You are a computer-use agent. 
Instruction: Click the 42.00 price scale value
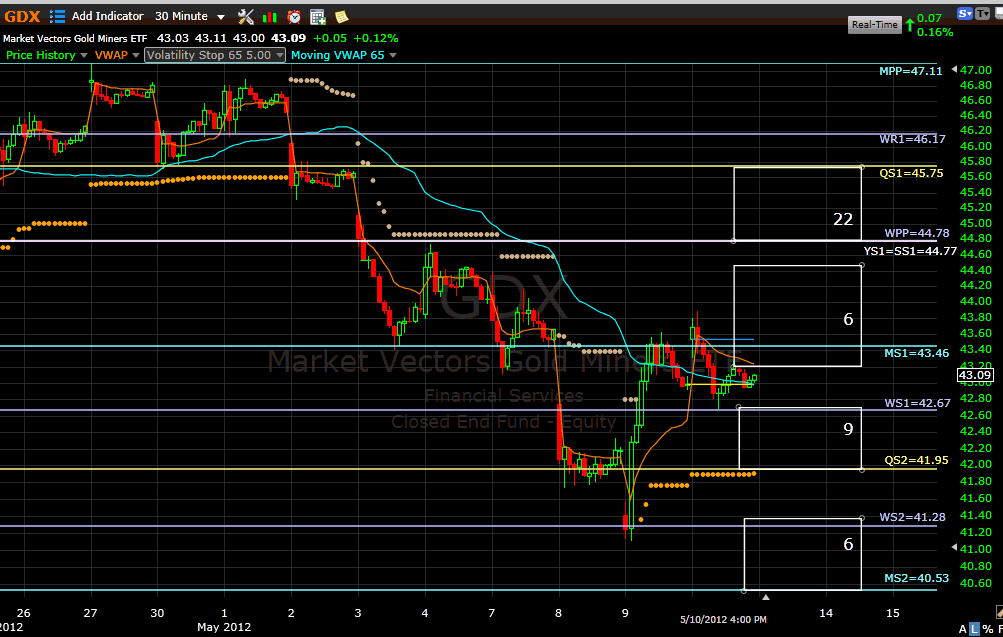point(975,464)
